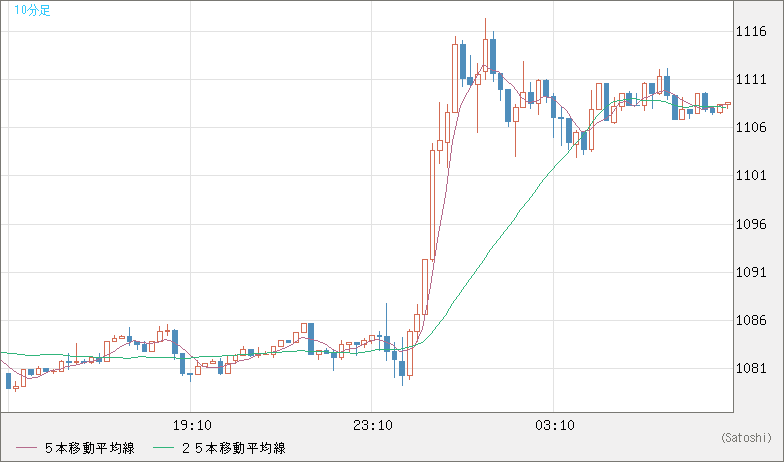The image size is (784, 462).
Task: Select the 1096 price level label
Action: 751,224
